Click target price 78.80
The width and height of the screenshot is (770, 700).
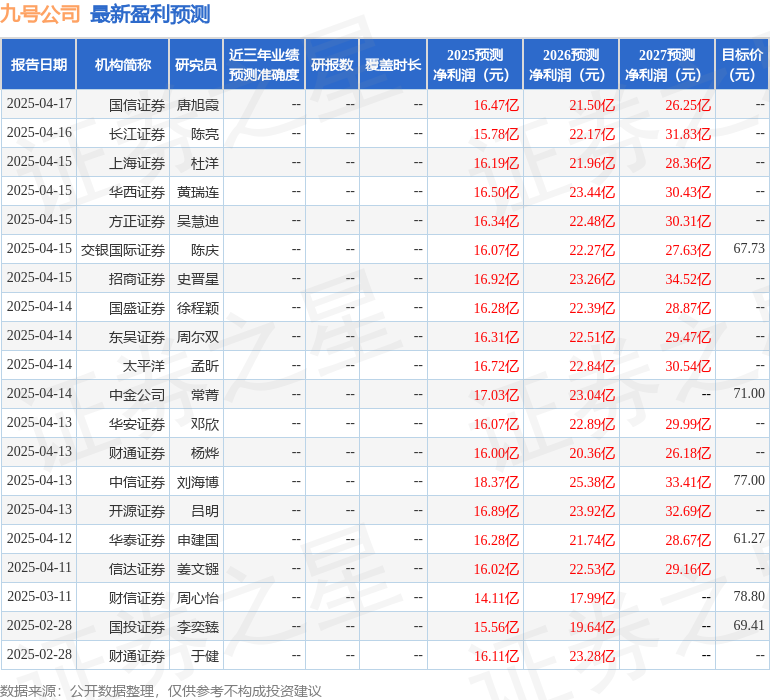(749, 596)
